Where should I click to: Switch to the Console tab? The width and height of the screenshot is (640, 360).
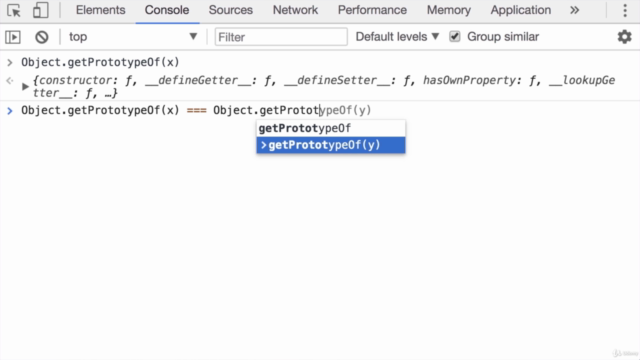tap(167, 10)
